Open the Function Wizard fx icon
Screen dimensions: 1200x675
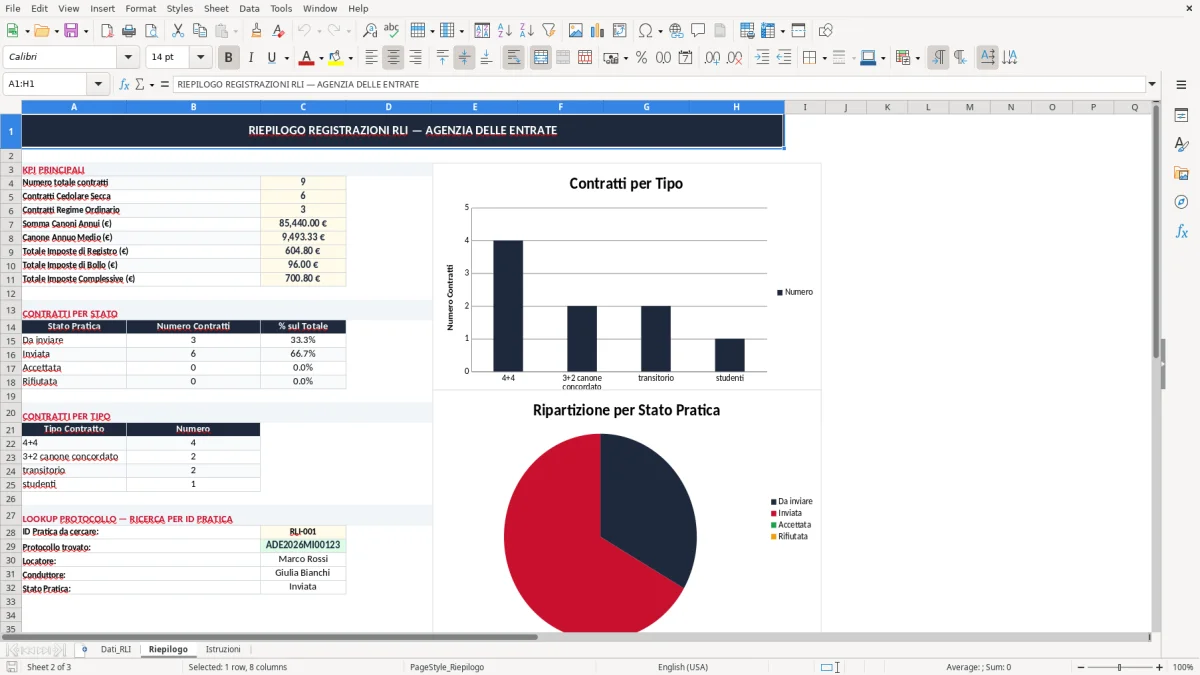click(124, 84)
